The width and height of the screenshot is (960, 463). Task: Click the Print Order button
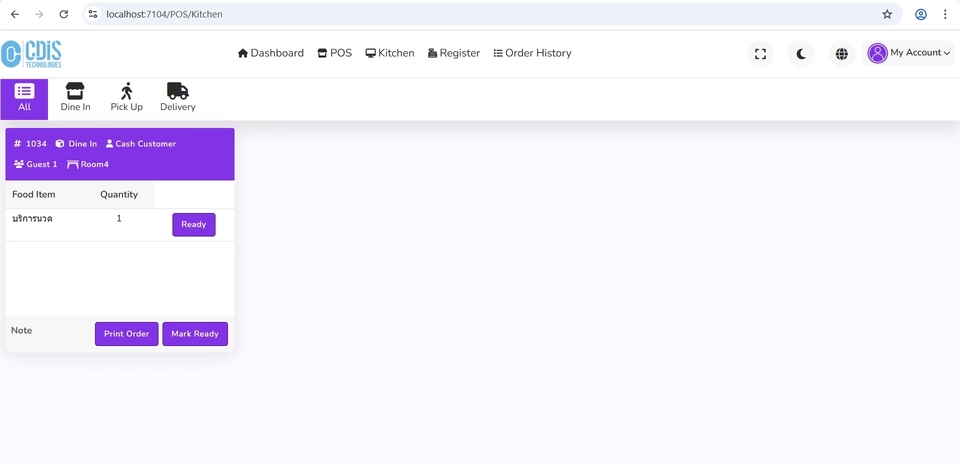[126, 334]
